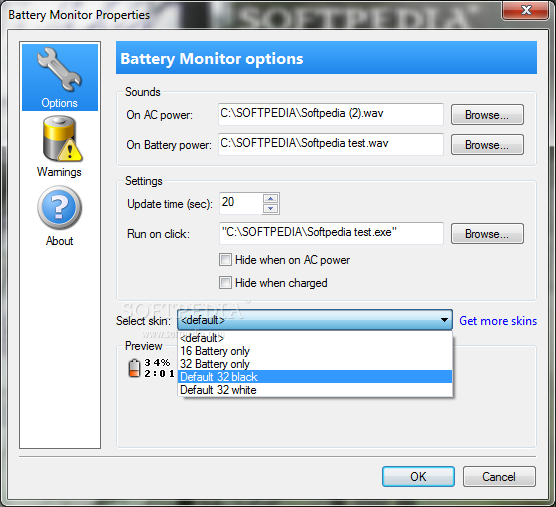
Task: Decrease update time with down arrow
Action: point(271,208)
